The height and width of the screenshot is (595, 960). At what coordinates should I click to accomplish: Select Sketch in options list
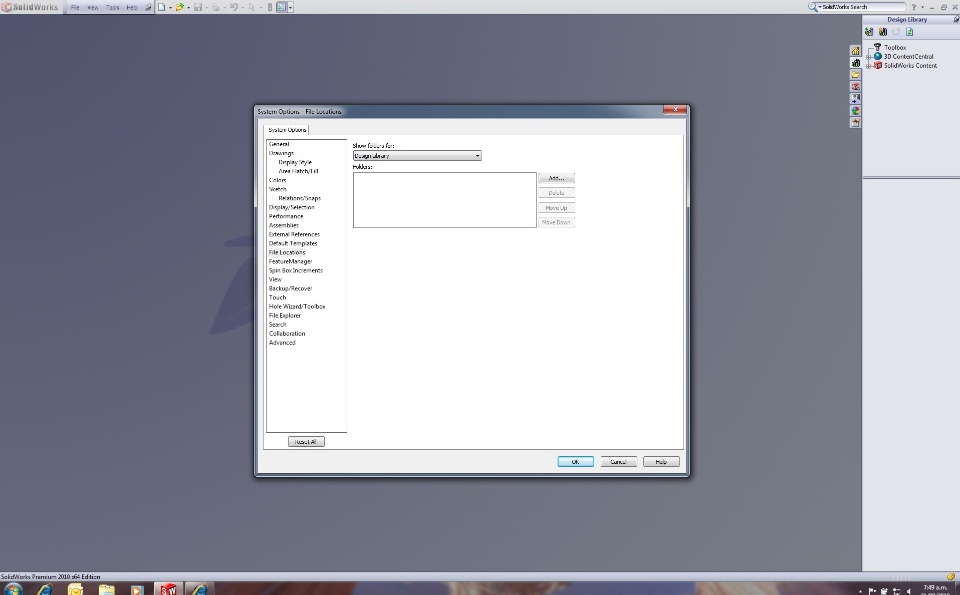(277, 189)
